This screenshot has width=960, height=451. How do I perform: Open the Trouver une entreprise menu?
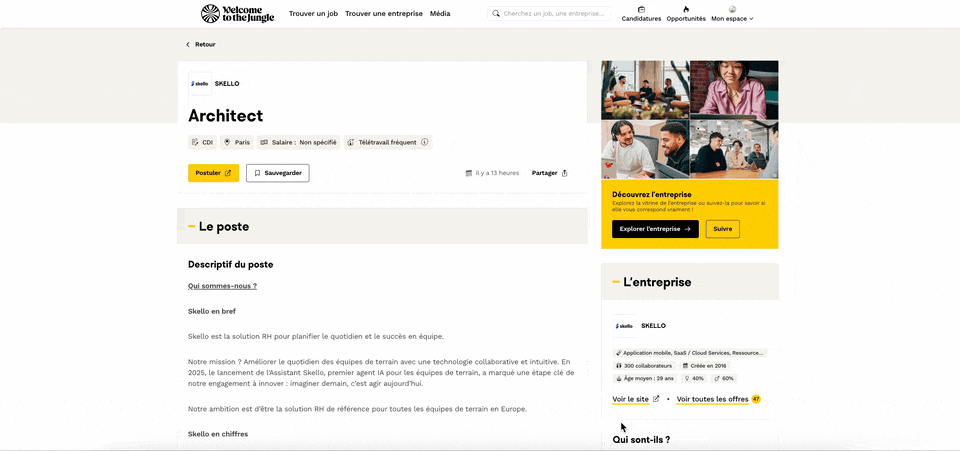click(x=384, y=13)
